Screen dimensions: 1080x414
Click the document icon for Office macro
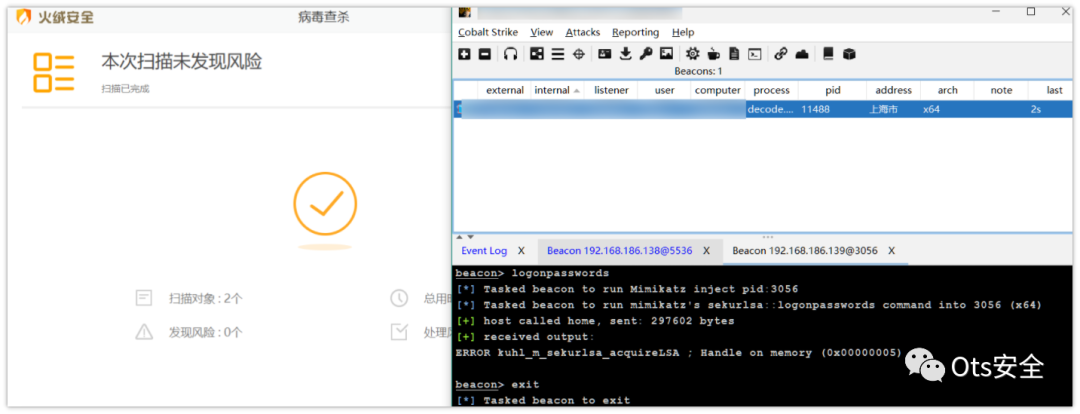coord(734,54)
